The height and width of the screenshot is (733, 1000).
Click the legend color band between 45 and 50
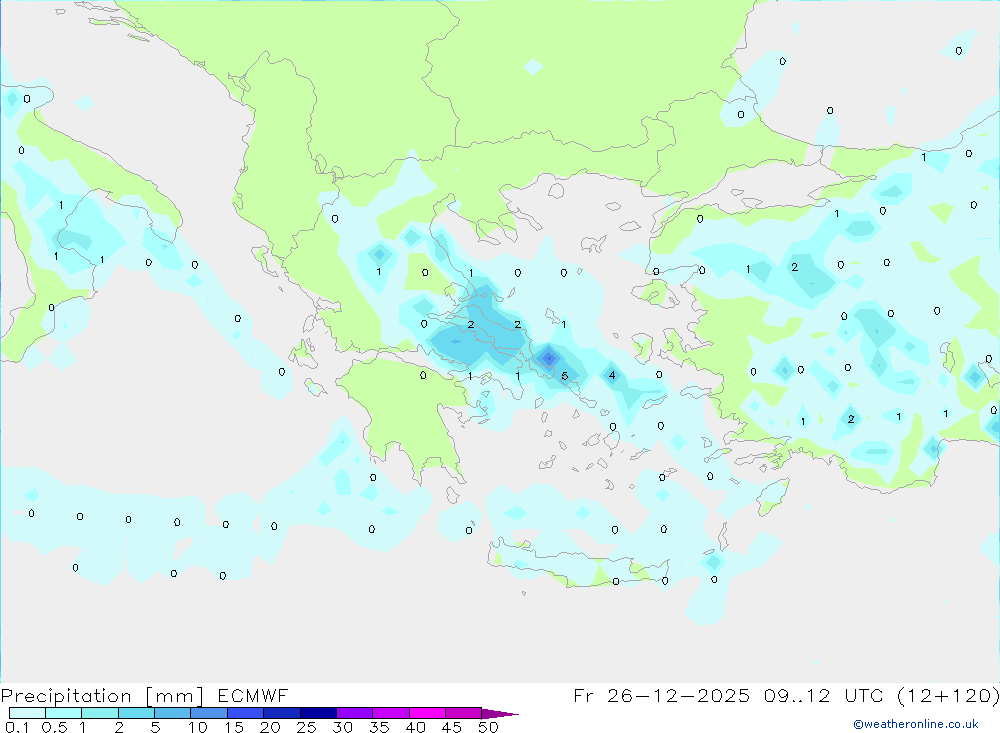point(464,713)
